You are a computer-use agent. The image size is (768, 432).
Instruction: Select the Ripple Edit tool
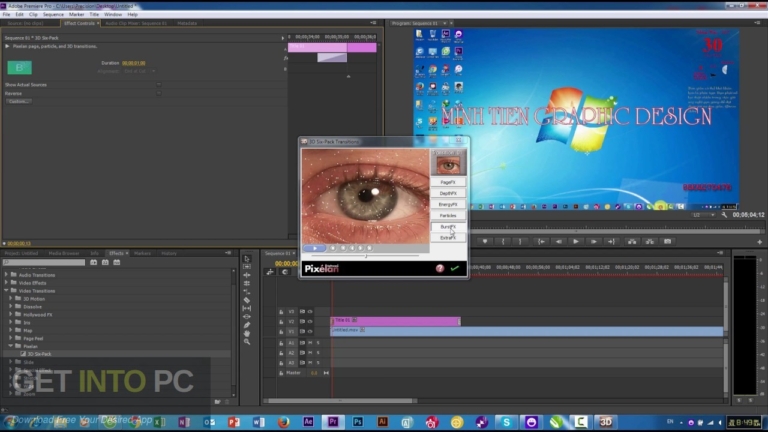coord(247,275)
